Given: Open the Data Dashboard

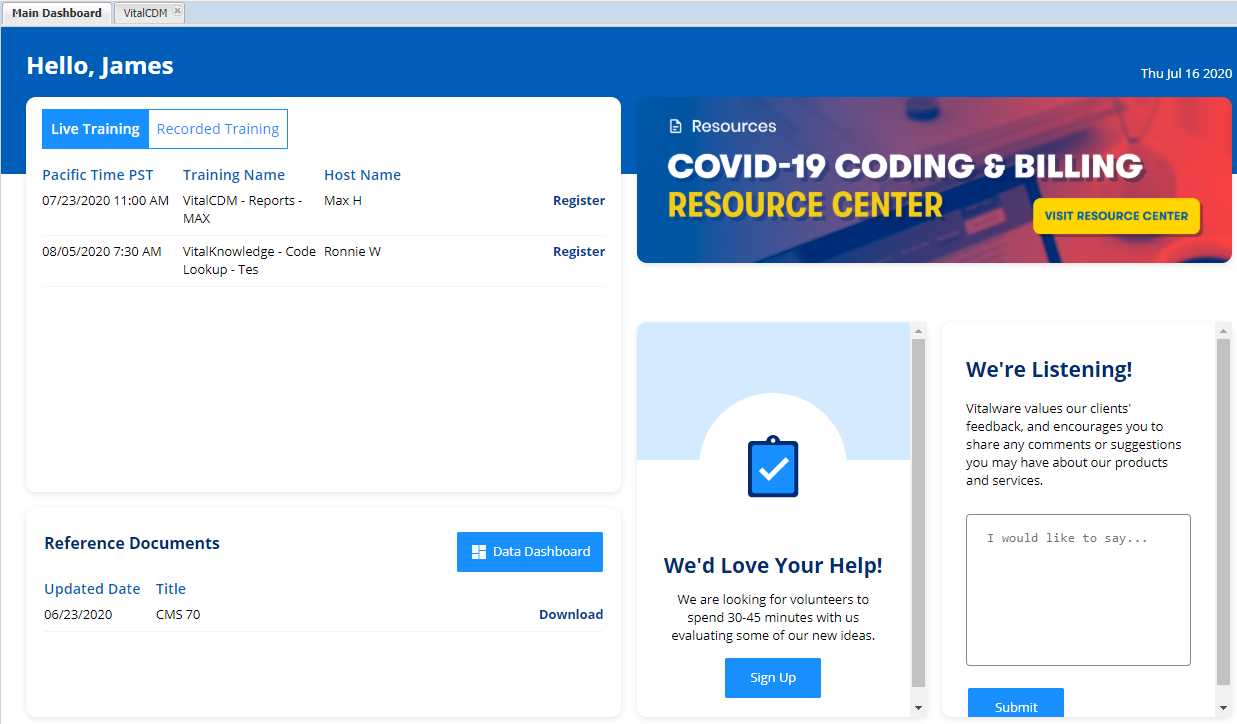Looking at the screenshot, I should 529,552.
